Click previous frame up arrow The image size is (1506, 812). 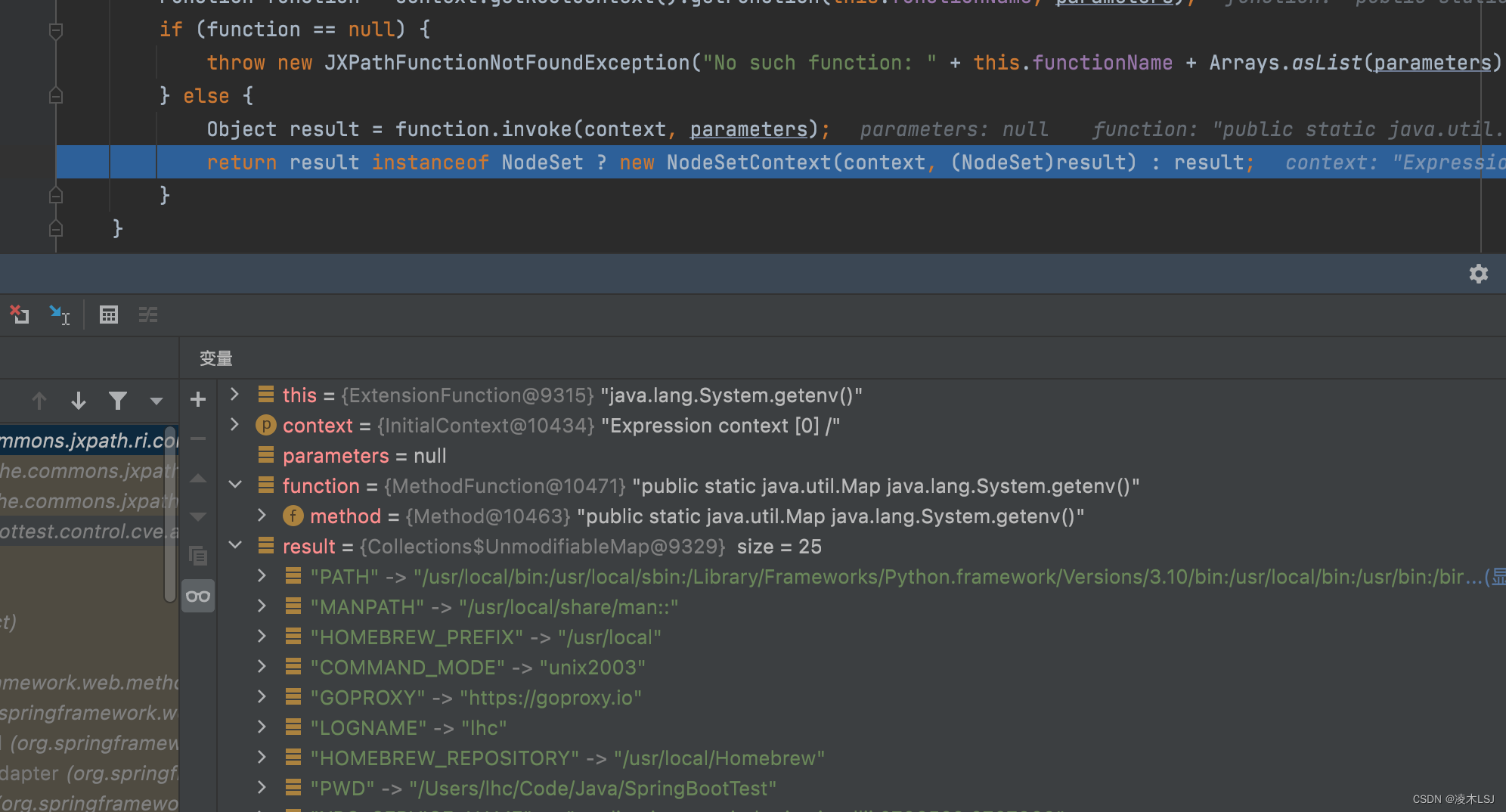(x=39, y=401)
